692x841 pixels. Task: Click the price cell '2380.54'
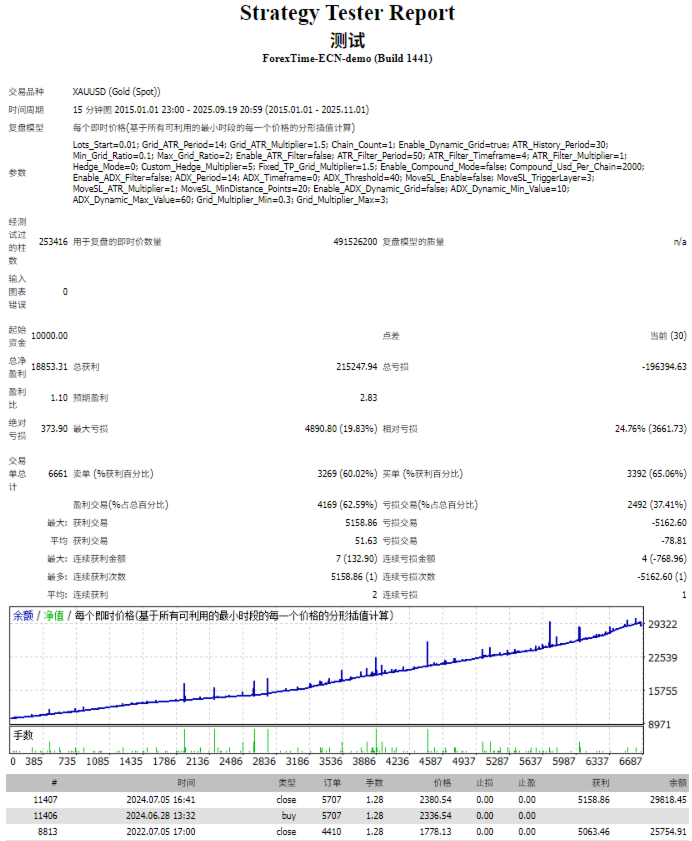click(x=436, y=800)
